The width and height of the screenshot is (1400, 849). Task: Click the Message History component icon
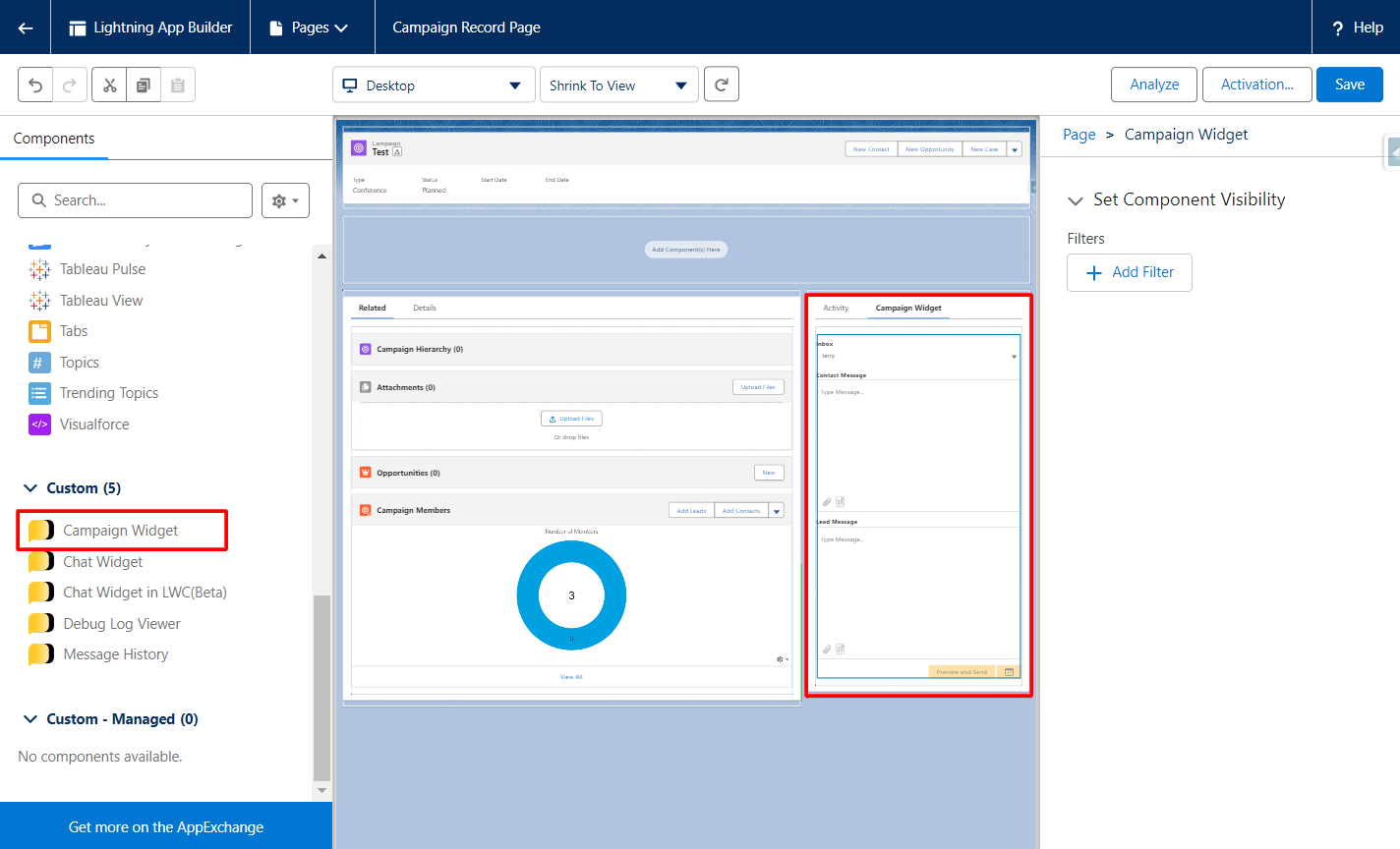coord(41,654)
